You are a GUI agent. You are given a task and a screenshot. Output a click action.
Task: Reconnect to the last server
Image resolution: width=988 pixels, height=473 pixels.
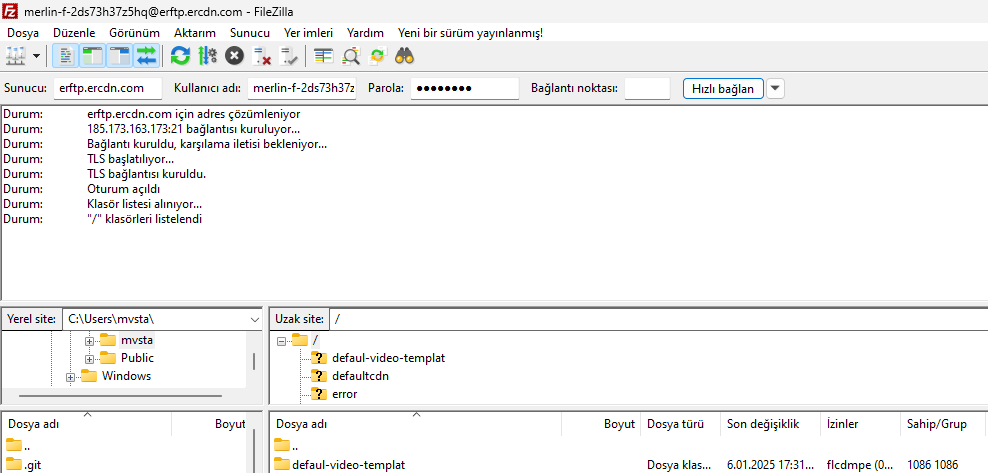coord(289,56)
